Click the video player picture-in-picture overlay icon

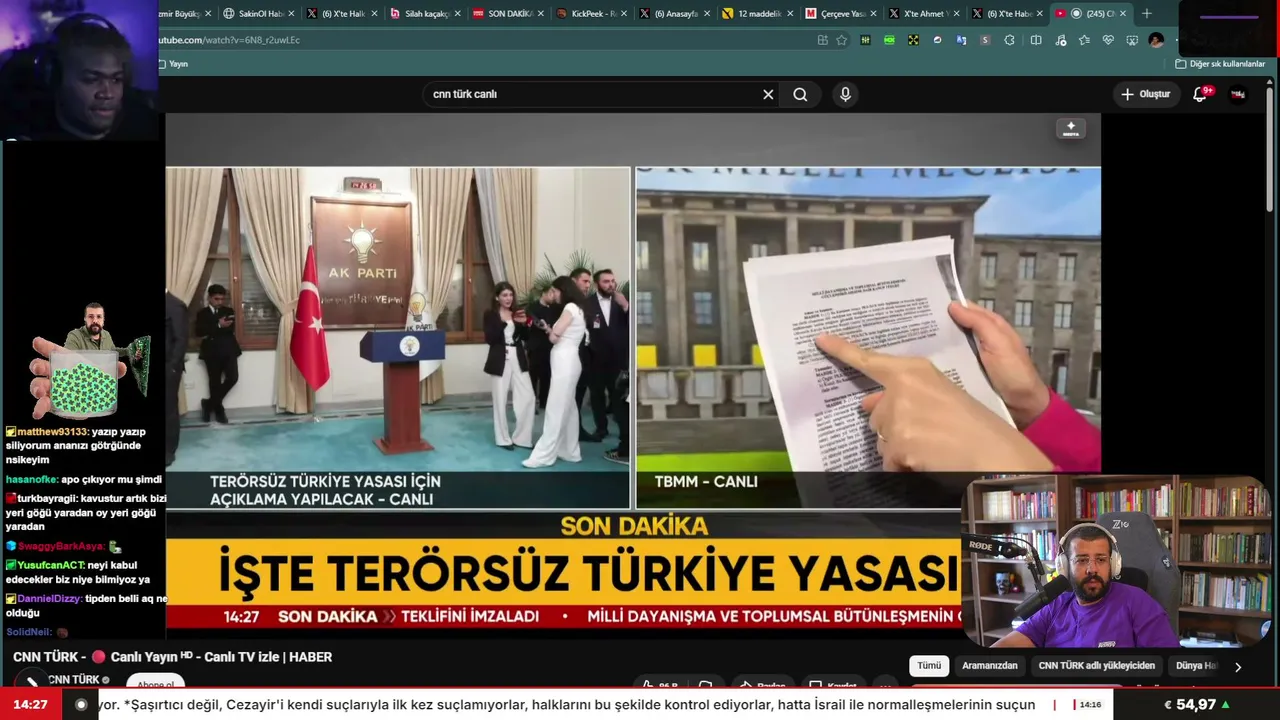(1071, 129)
